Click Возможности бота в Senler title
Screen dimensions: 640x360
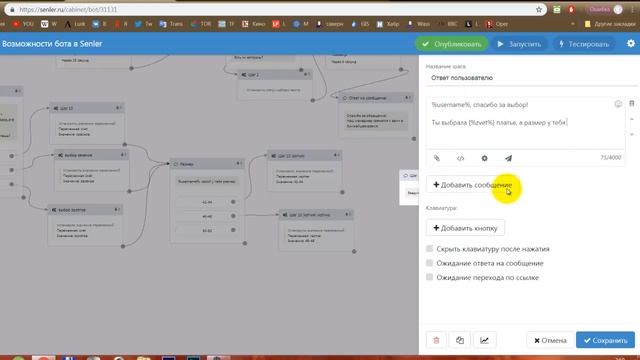coord(52,44)
